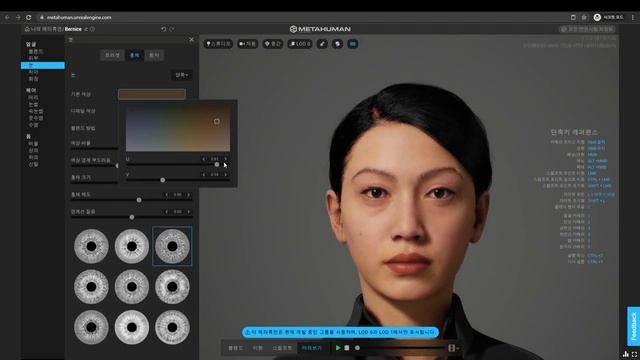
Task: Increase the U value with right arrow
Action: pyautogui.click(x=226, y=159)
